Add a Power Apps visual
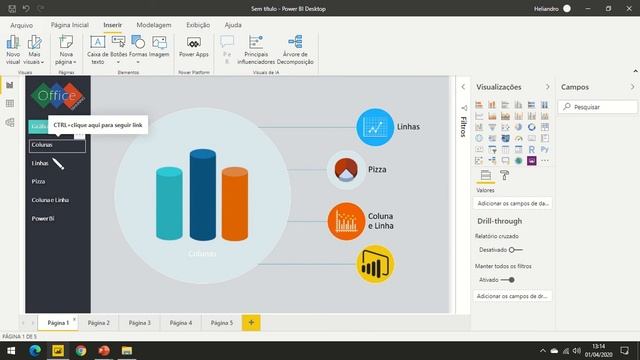The image size is (640, 360). click(x=193, y=46)
